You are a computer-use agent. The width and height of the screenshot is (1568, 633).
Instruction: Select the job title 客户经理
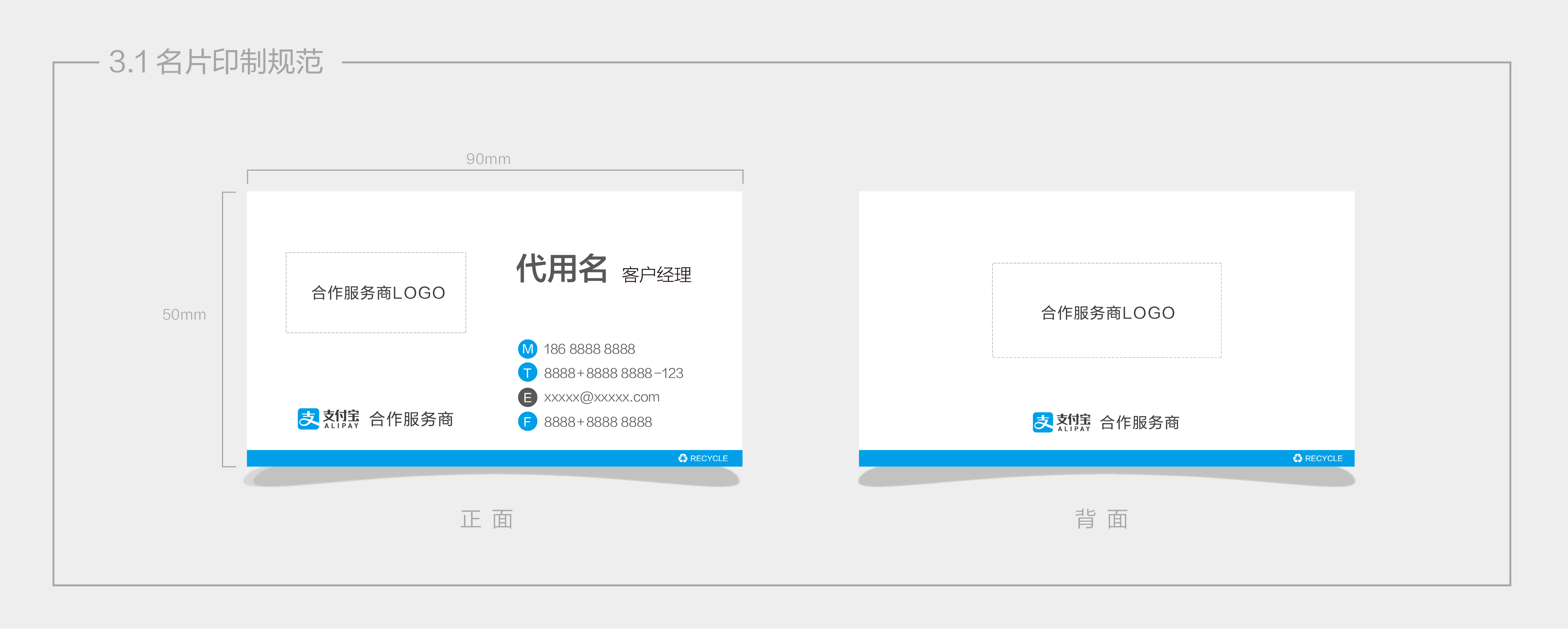tap(656, 274)
